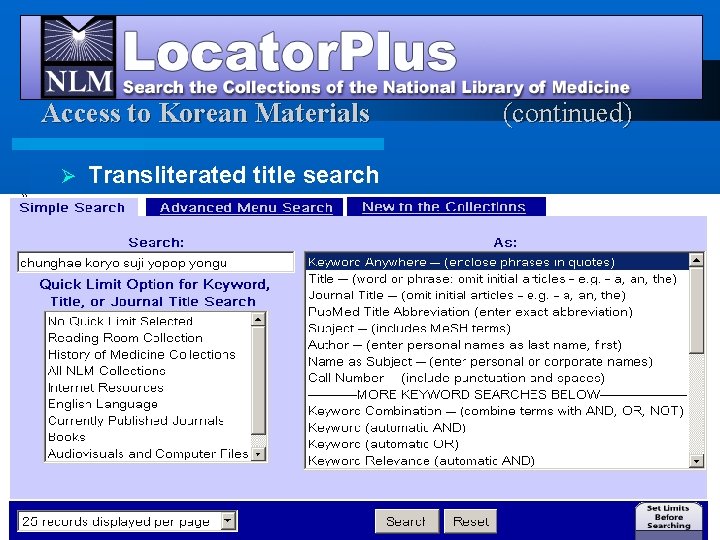
Task: Click the As list scrollbar thumb
Action: click(697, 310)
